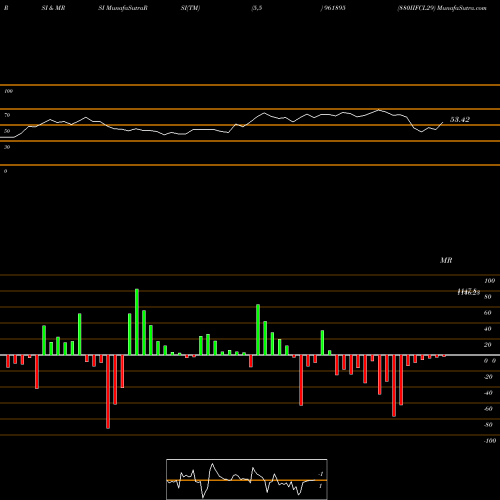Screen dimensions: 500x500
Task: Click the 'SI & MR' header text
Action: coord(53,8)
